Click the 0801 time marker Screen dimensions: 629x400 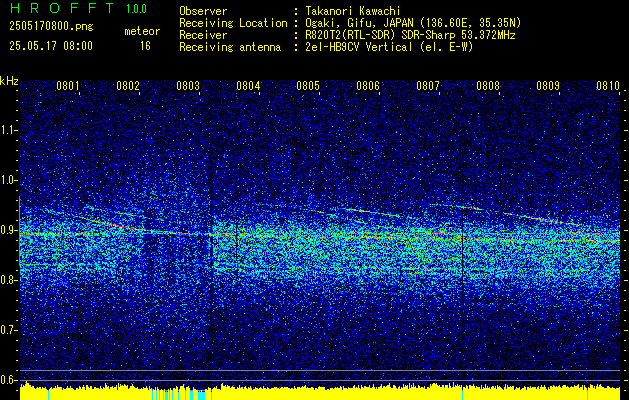(67, 86)
